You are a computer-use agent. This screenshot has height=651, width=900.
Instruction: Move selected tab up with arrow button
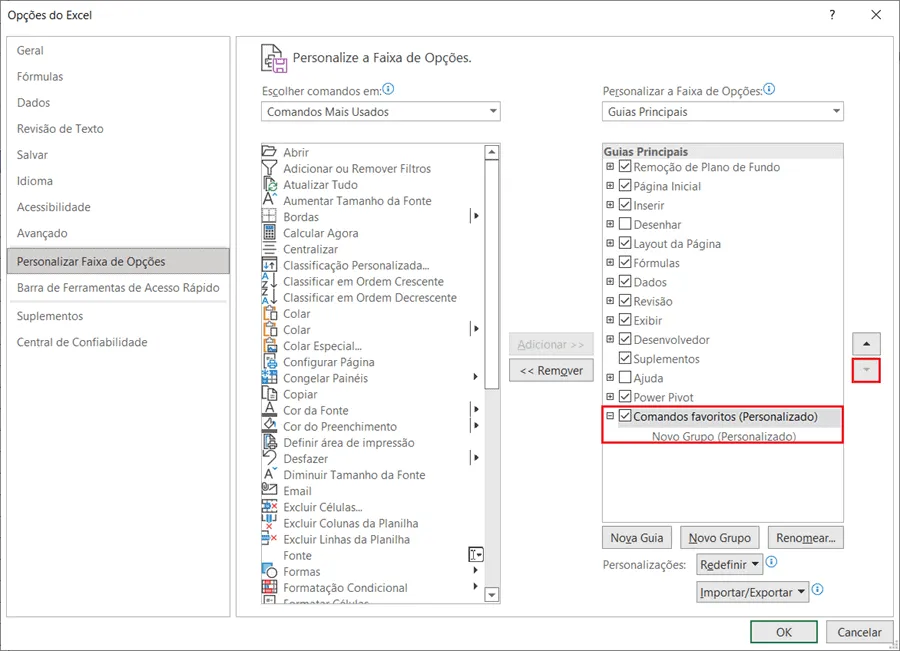coord(866,344)
